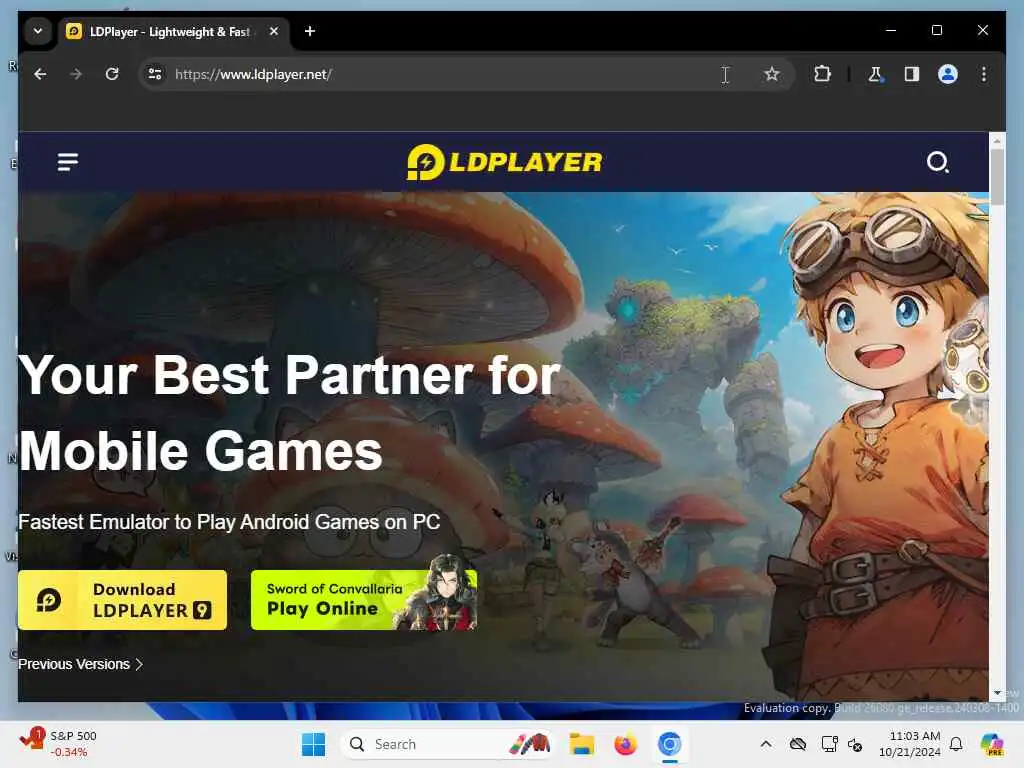
Task: Click the scrollbar up arrow
Action: pos(997,140)
